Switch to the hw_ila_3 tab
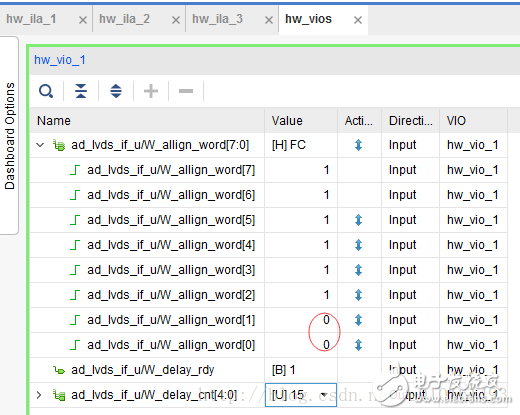The height and width of the screenshot is (415, 520). coord(217,19)
